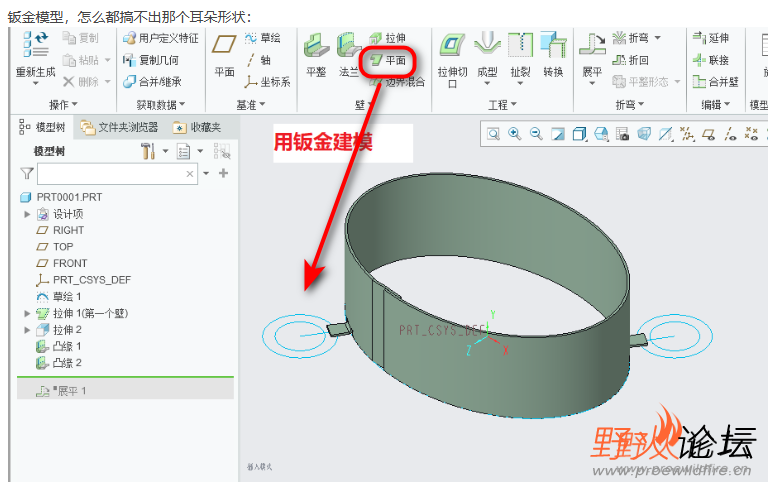776x487 pixels.
Task: Expand the Get Data (获取数据) group dropdown
Action: coord(161,105)
